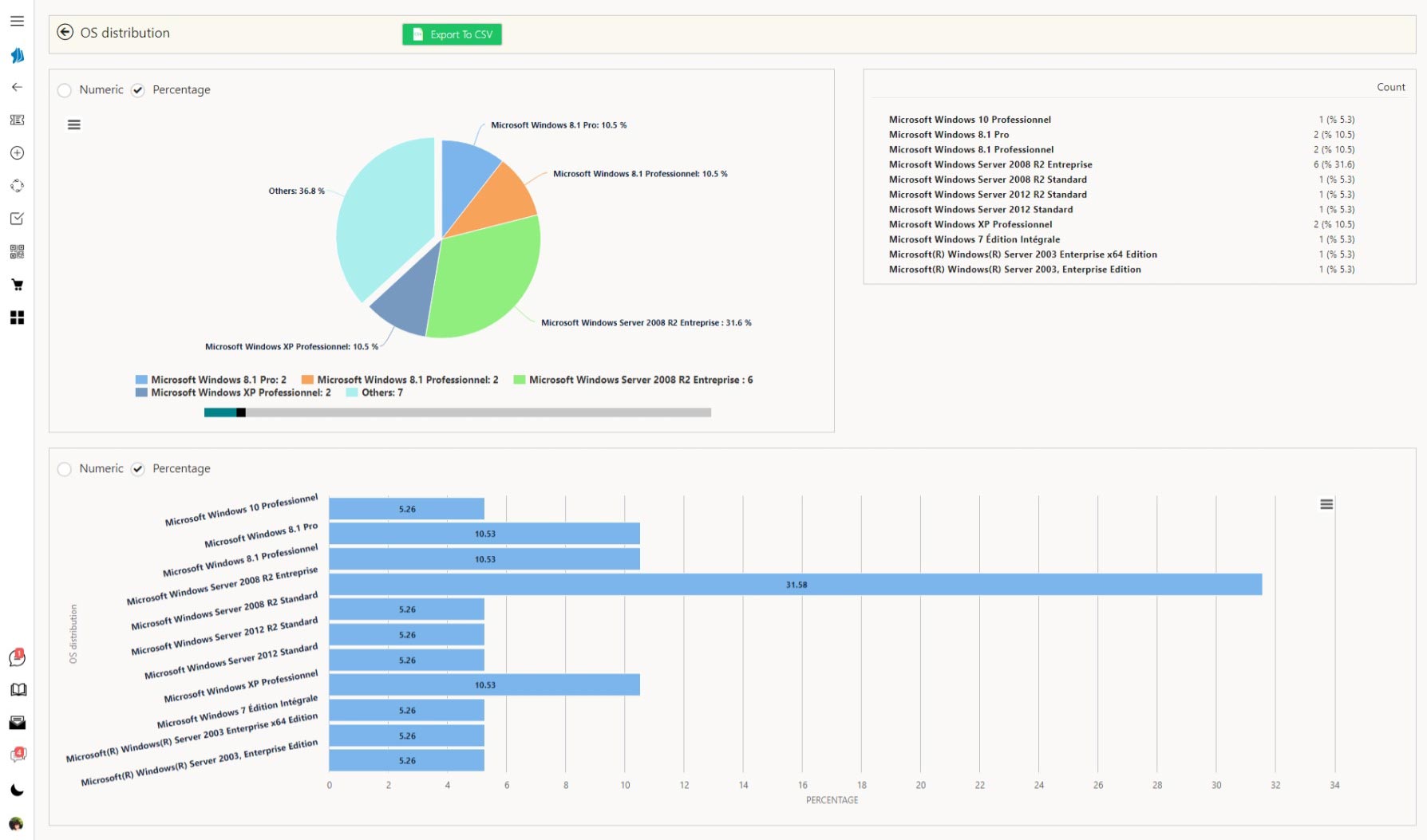Go back using the OS distribution back arrow
Image resolution: width=1427 pixels, height=840 pixels.
65,33
